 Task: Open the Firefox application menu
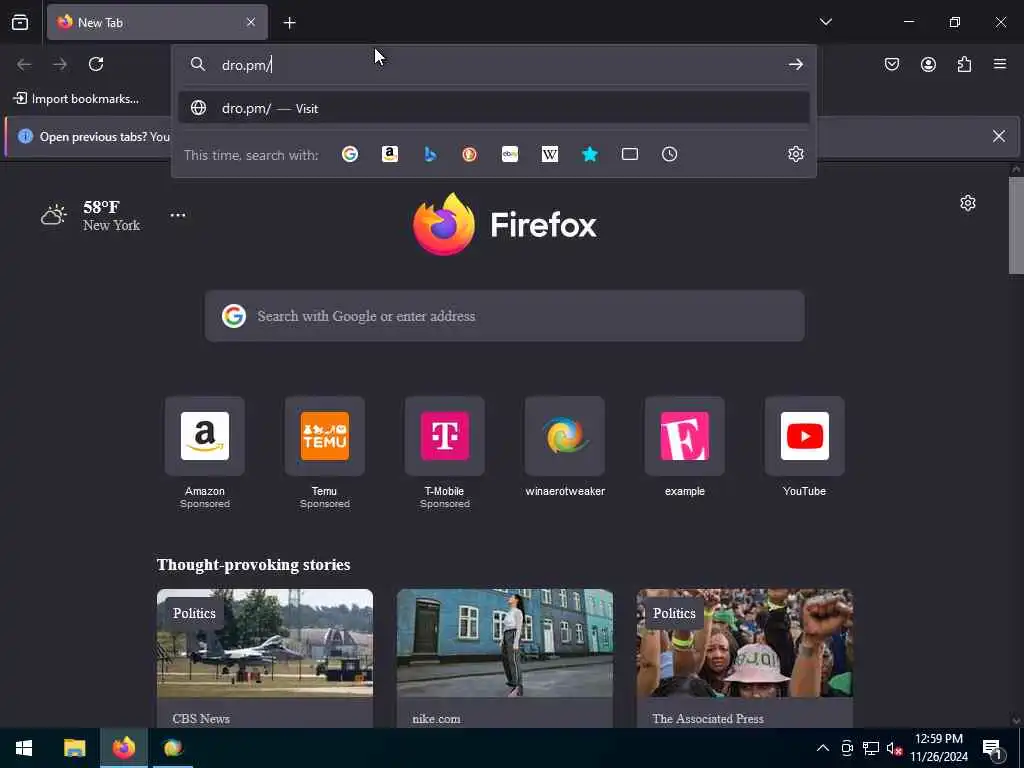point(1000,64)
